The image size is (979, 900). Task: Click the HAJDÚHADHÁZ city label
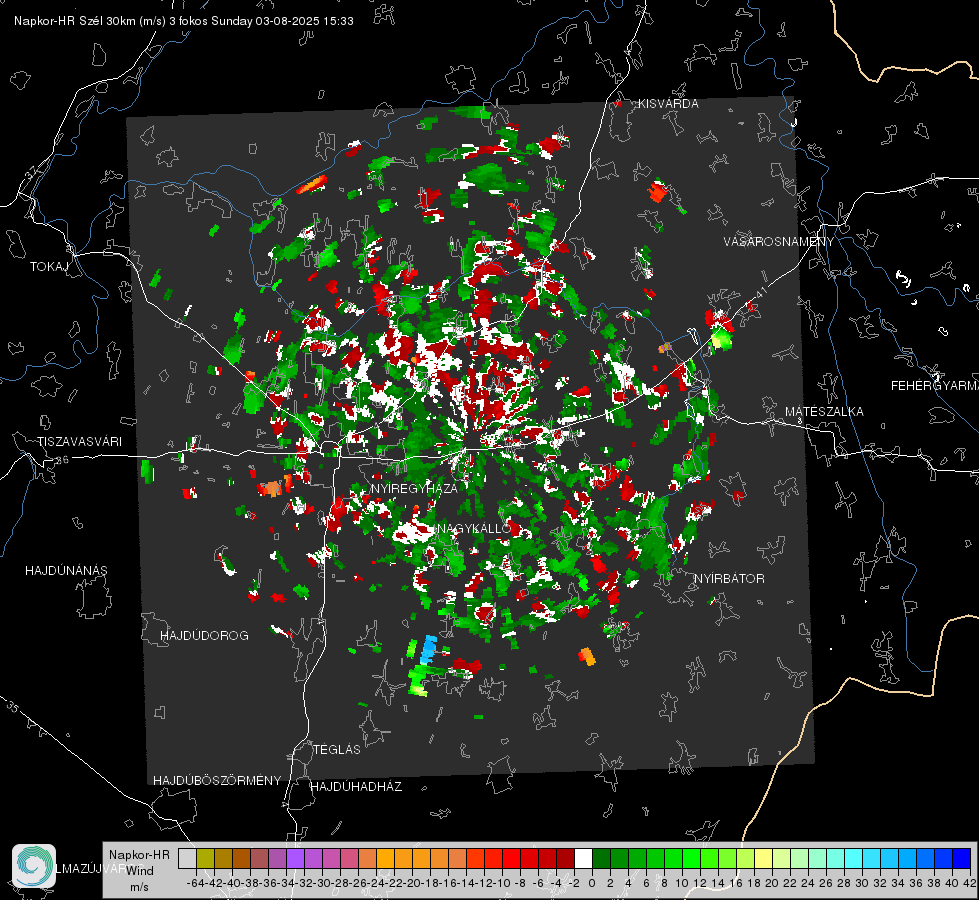point(356,787)
